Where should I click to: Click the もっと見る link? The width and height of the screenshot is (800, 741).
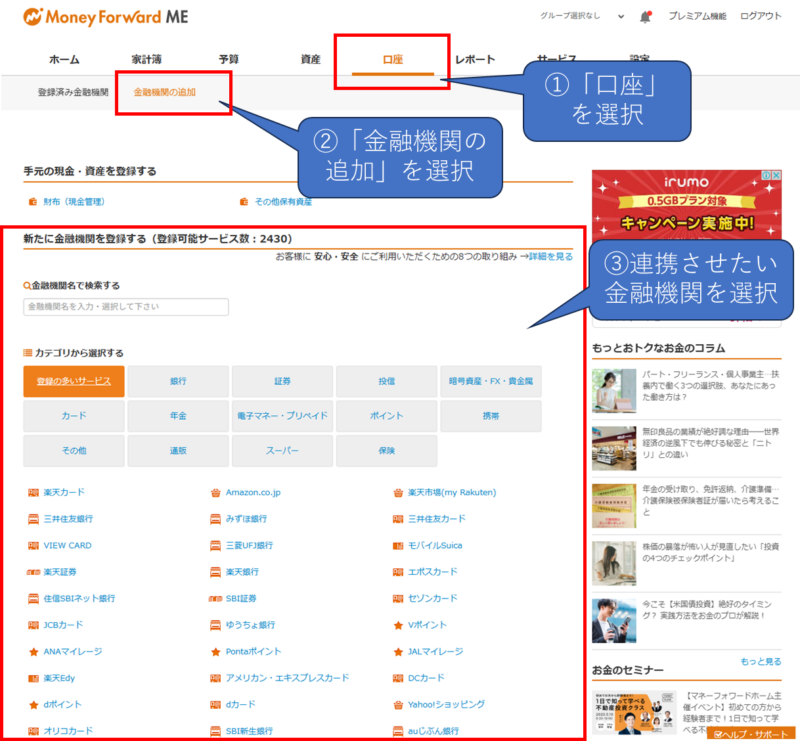(761, 662)
